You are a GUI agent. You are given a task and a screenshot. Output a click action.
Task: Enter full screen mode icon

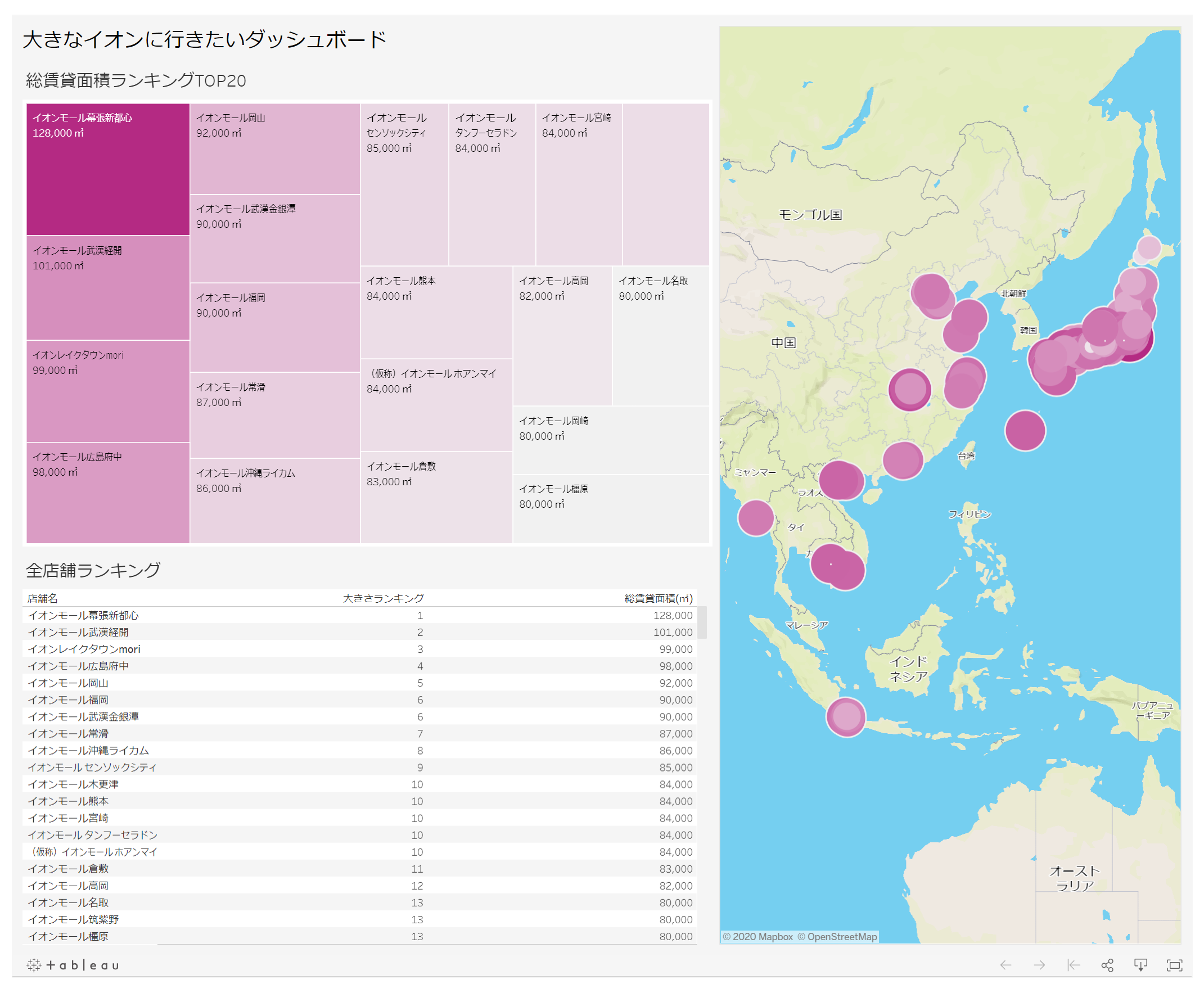pos(1175,965)
